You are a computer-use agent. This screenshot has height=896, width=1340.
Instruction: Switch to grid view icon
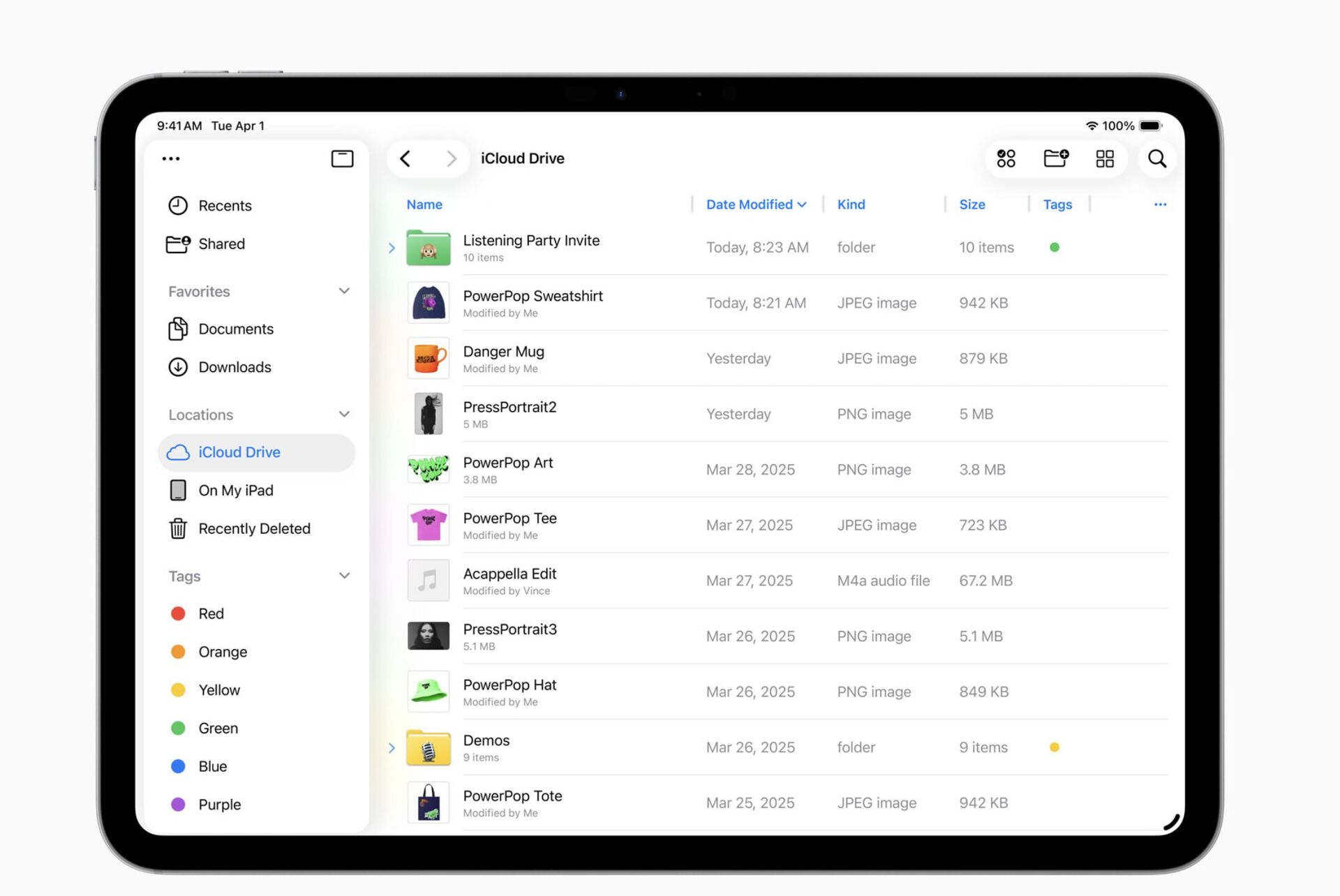point(1105,159)
